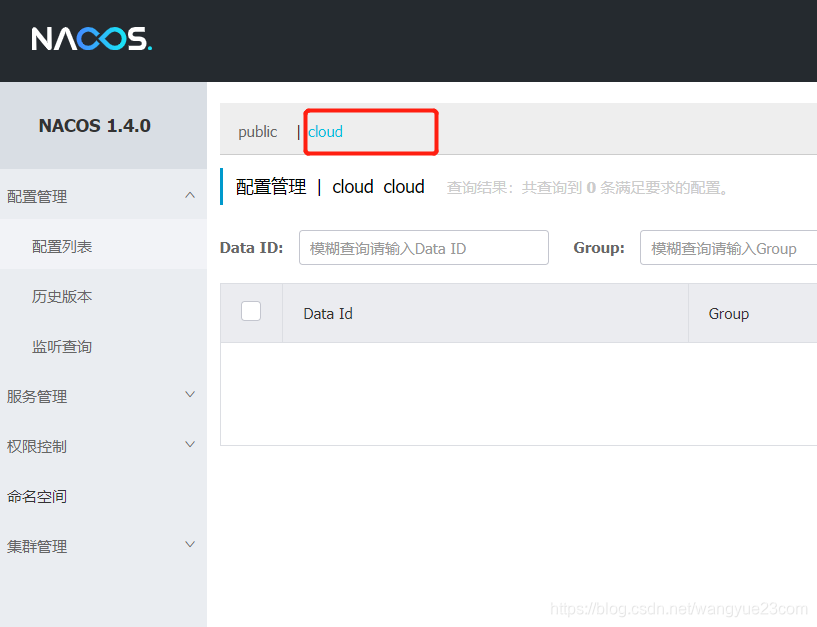Select the public namespace tab
Screen dimensions: 817x627
(257, 132)
